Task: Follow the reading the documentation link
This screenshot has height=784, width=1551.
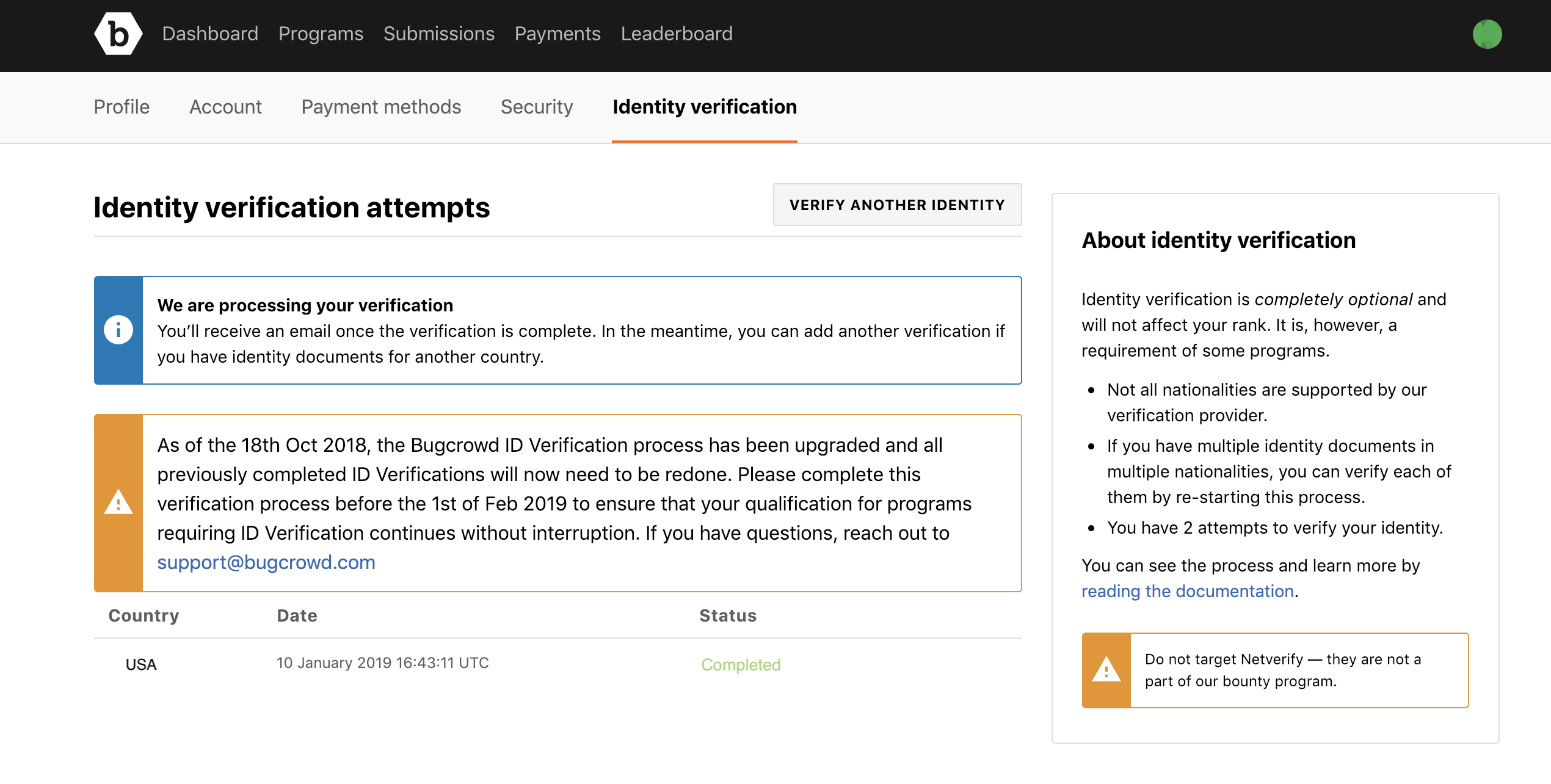Action: (1187, 591)
